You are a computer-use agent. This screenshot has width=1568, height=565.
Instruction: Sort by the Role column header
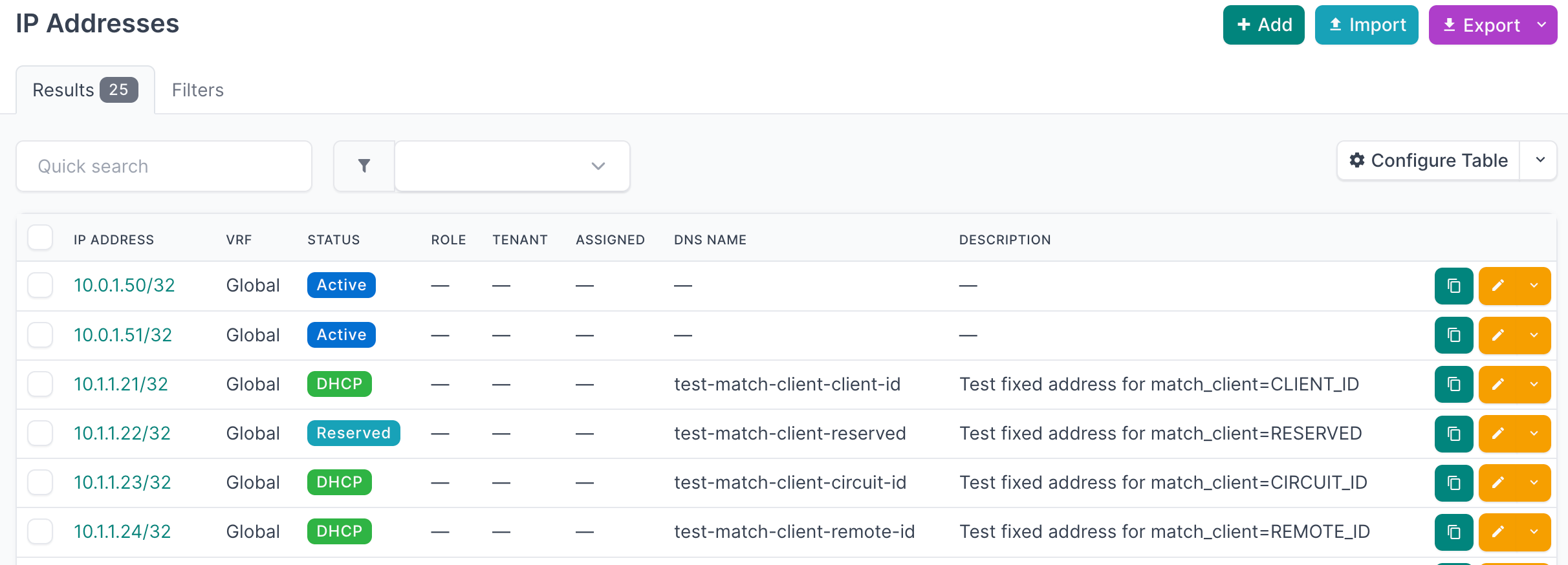click(449, 240)
